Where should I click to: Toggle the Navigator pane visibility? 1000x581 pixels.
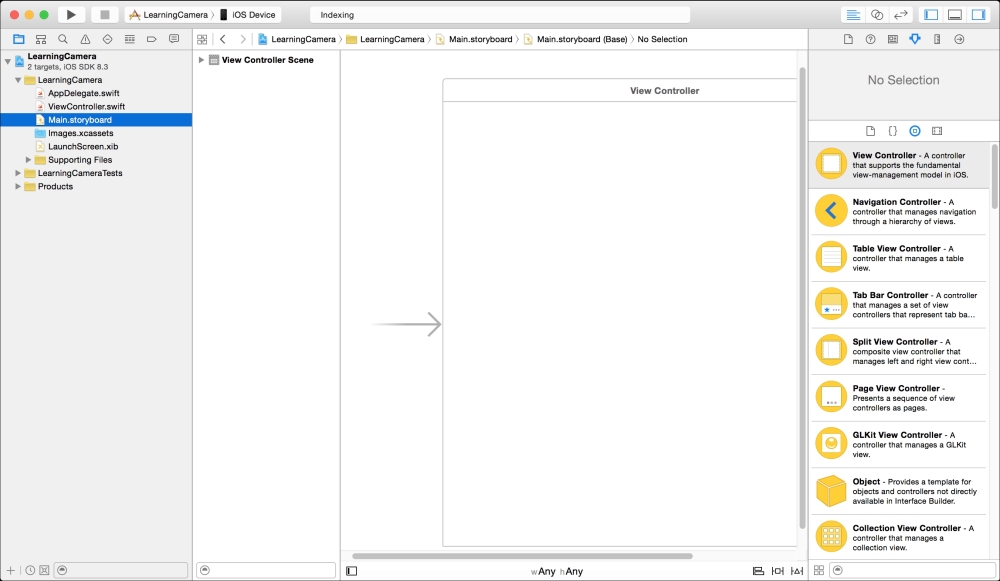[x=931, y=15]
